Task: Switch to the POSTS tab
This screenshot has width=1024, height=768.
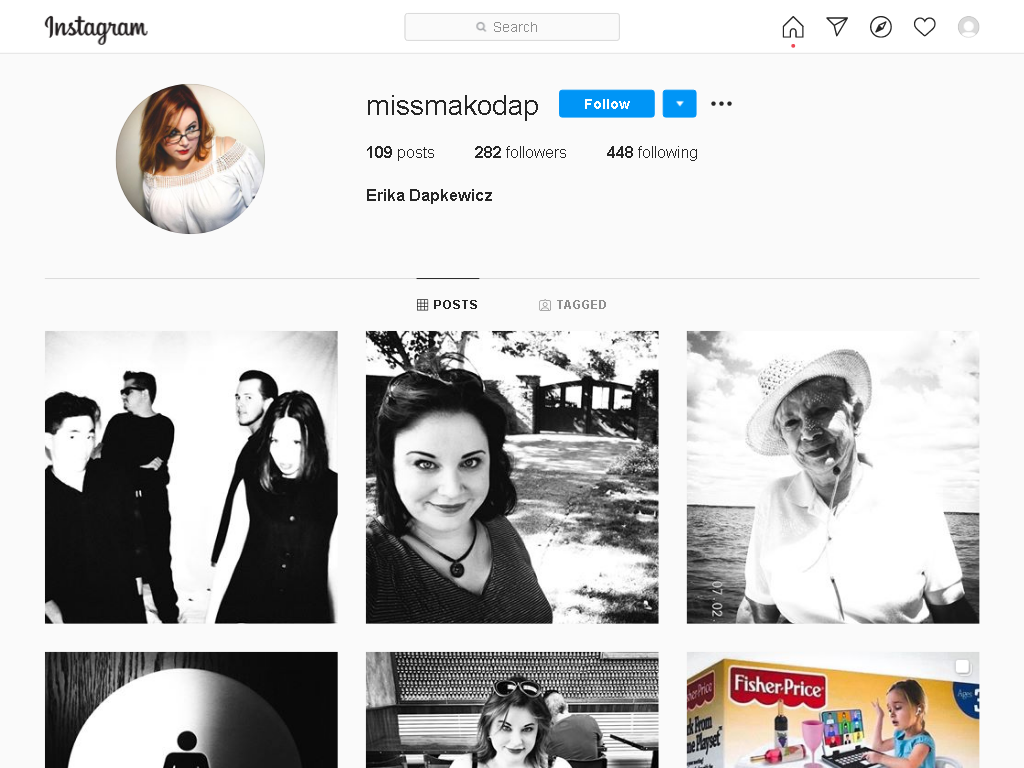Action: pos(447,305)
